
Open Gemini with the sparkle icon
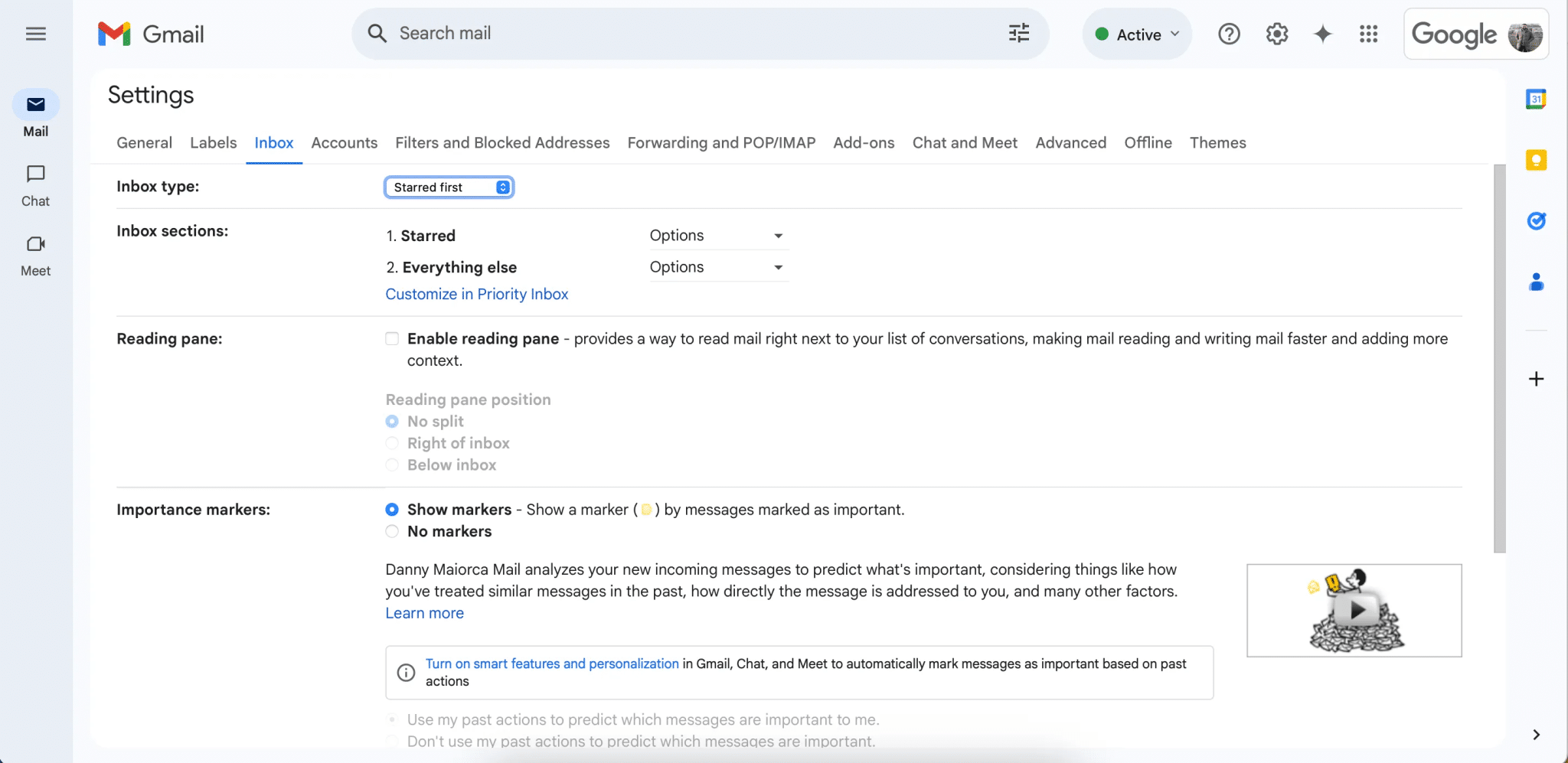click(1322, 34)
